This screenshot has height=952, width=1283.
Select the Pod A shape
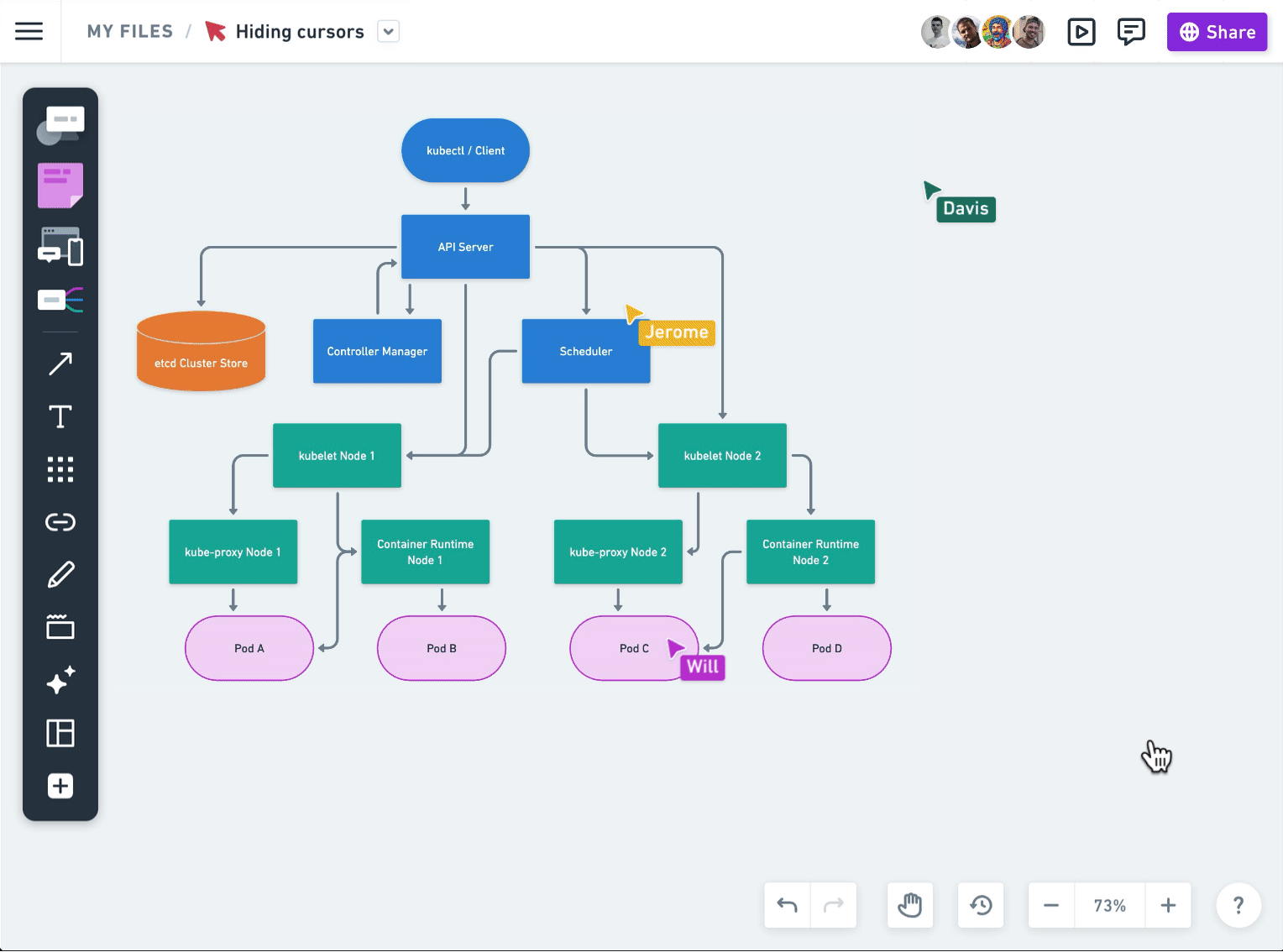pos(249,648)
